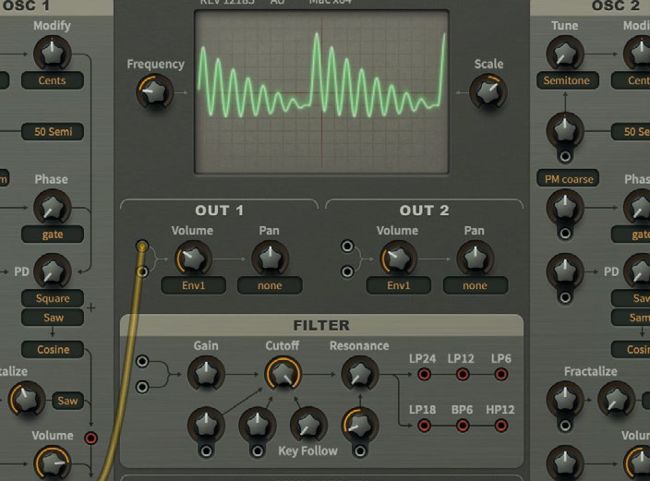Open the OSC 1 Cents dropdown
Screen dimensions: 650x481
coord(52,80)
